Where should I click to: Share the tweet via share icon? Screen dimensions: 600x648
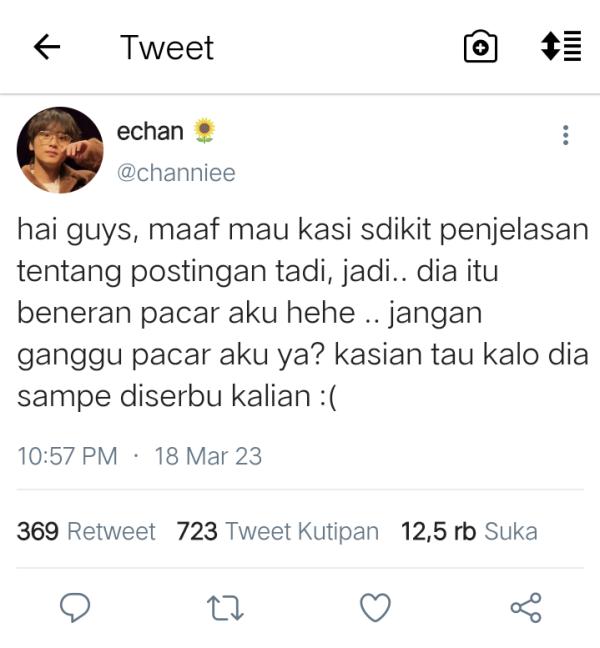pyautogui.click(x=526, y=608)
